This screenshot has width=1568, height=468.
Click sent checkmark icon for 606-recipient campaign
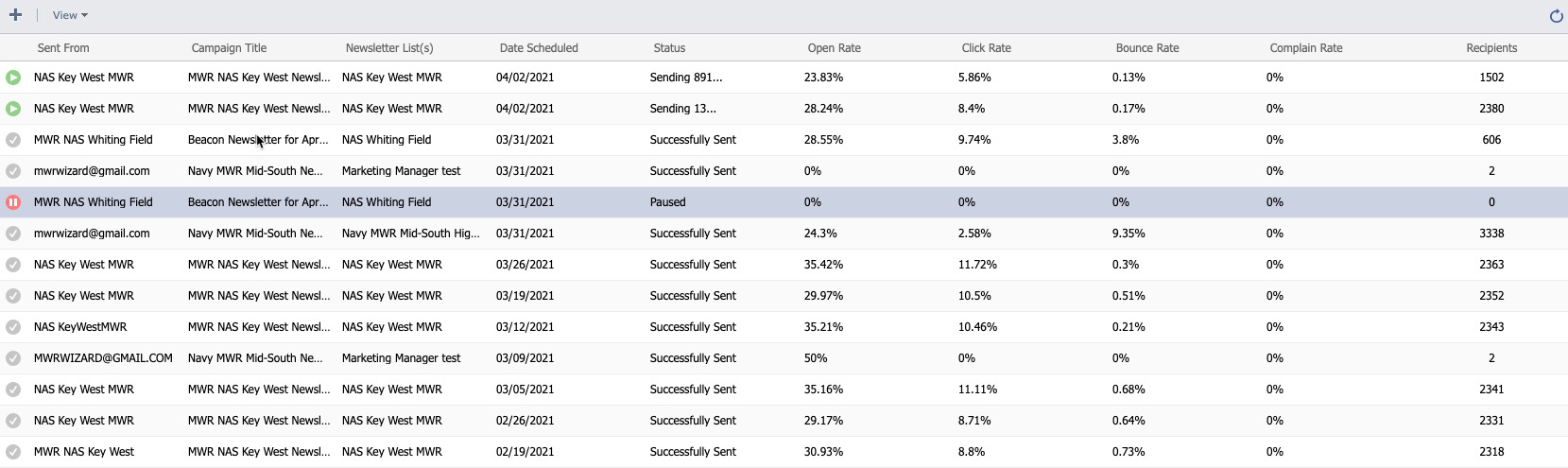[x=13, y=140]
